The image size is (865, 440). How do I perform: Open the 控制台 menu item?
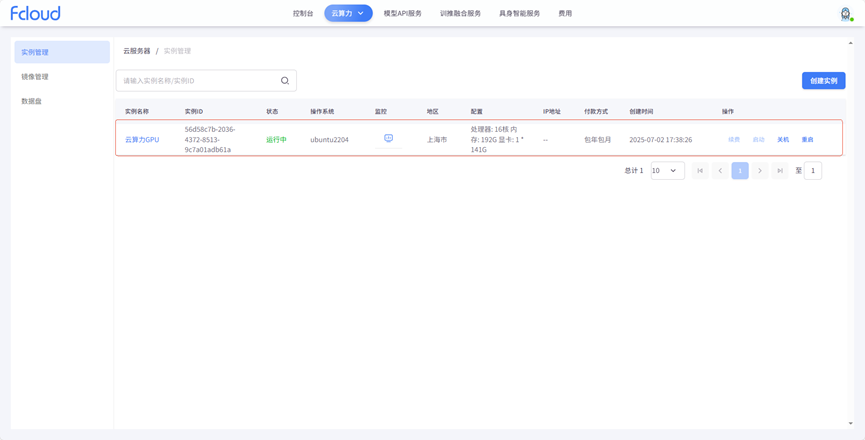(x=303, y=13)
